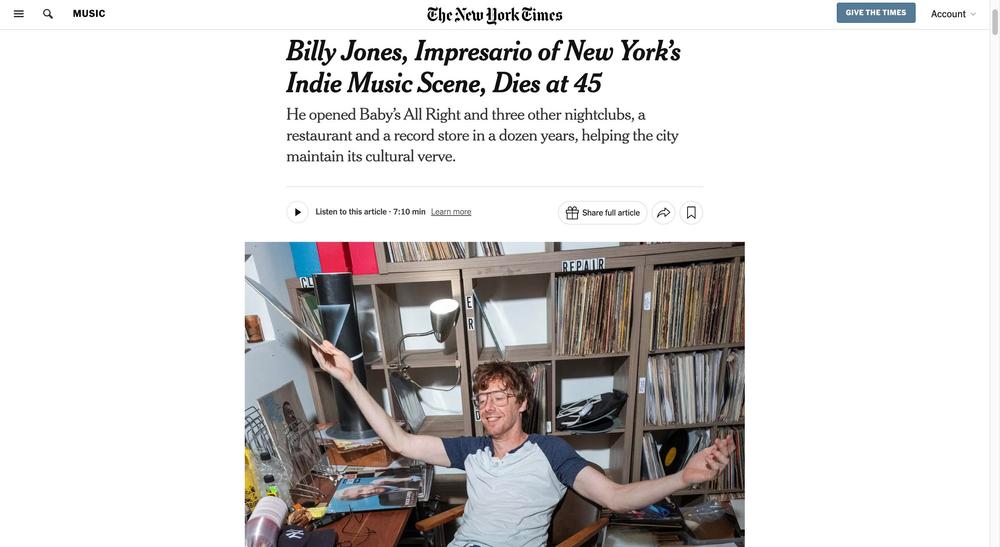Expand the Account dropdown
Screen dimensions: 1000x547
coord(953,14)
